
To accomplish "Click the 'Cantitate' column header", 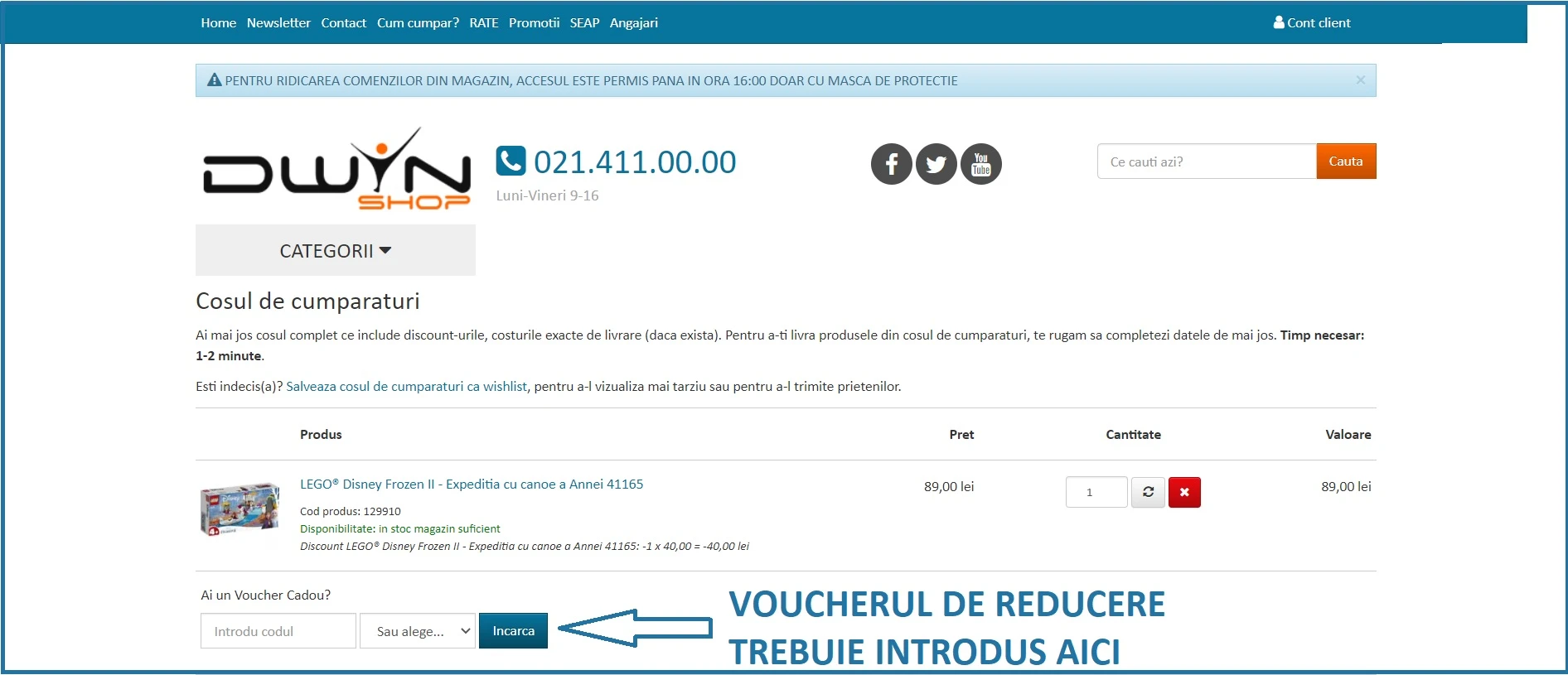I will coord(1133,435).
